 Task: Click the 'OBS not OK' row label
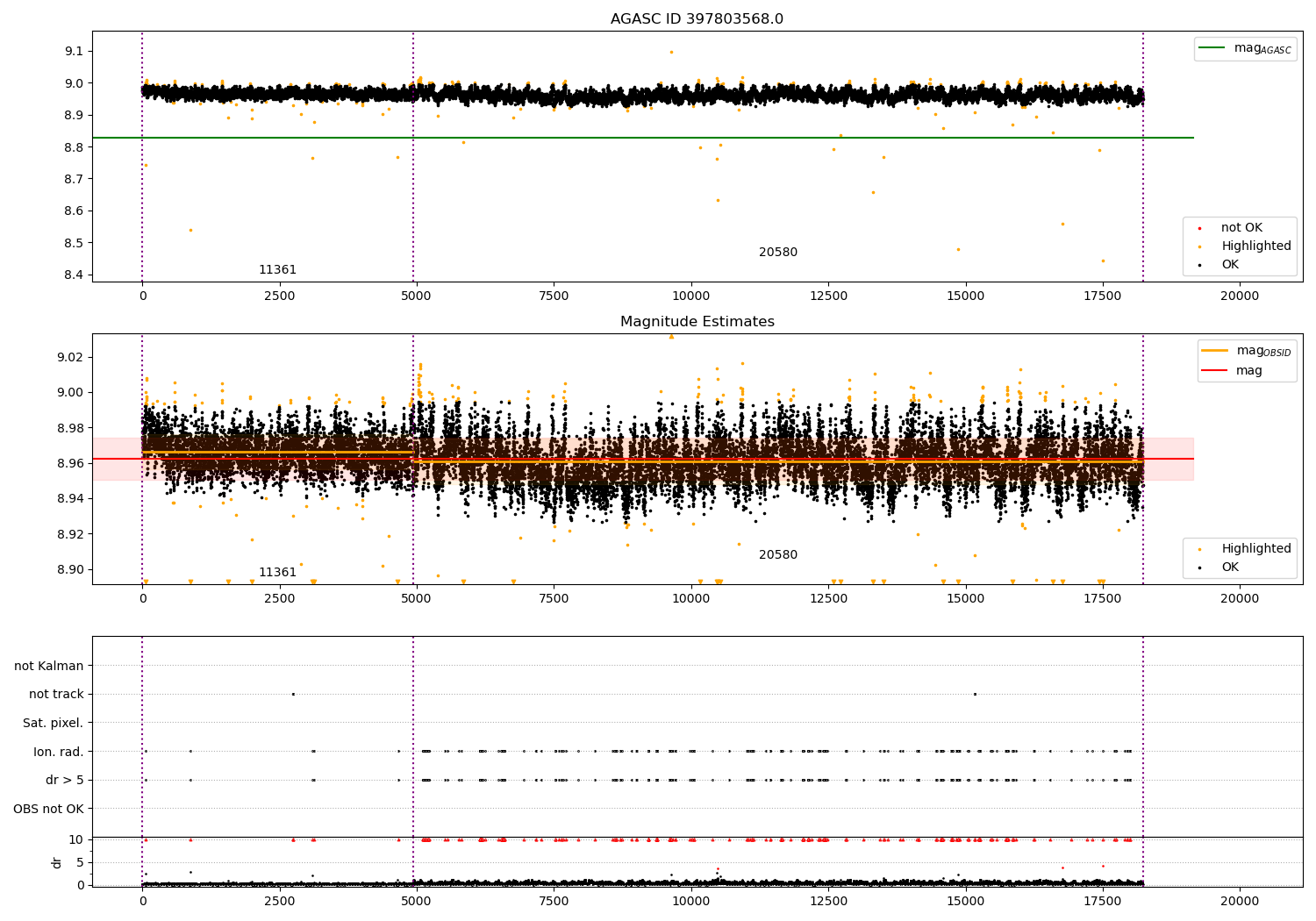pyautogui.click(x=48, y=809)
